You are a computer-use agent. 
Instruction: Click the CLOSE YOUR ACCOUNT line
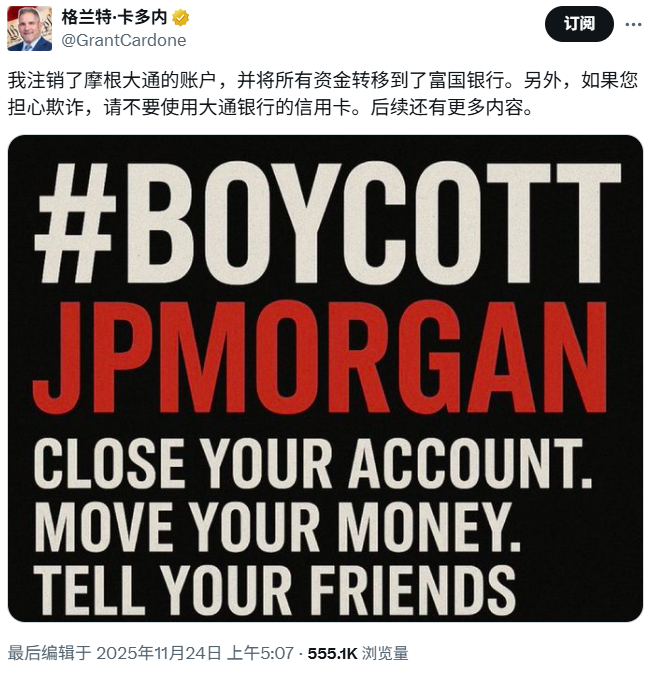(x=313, y=464)
